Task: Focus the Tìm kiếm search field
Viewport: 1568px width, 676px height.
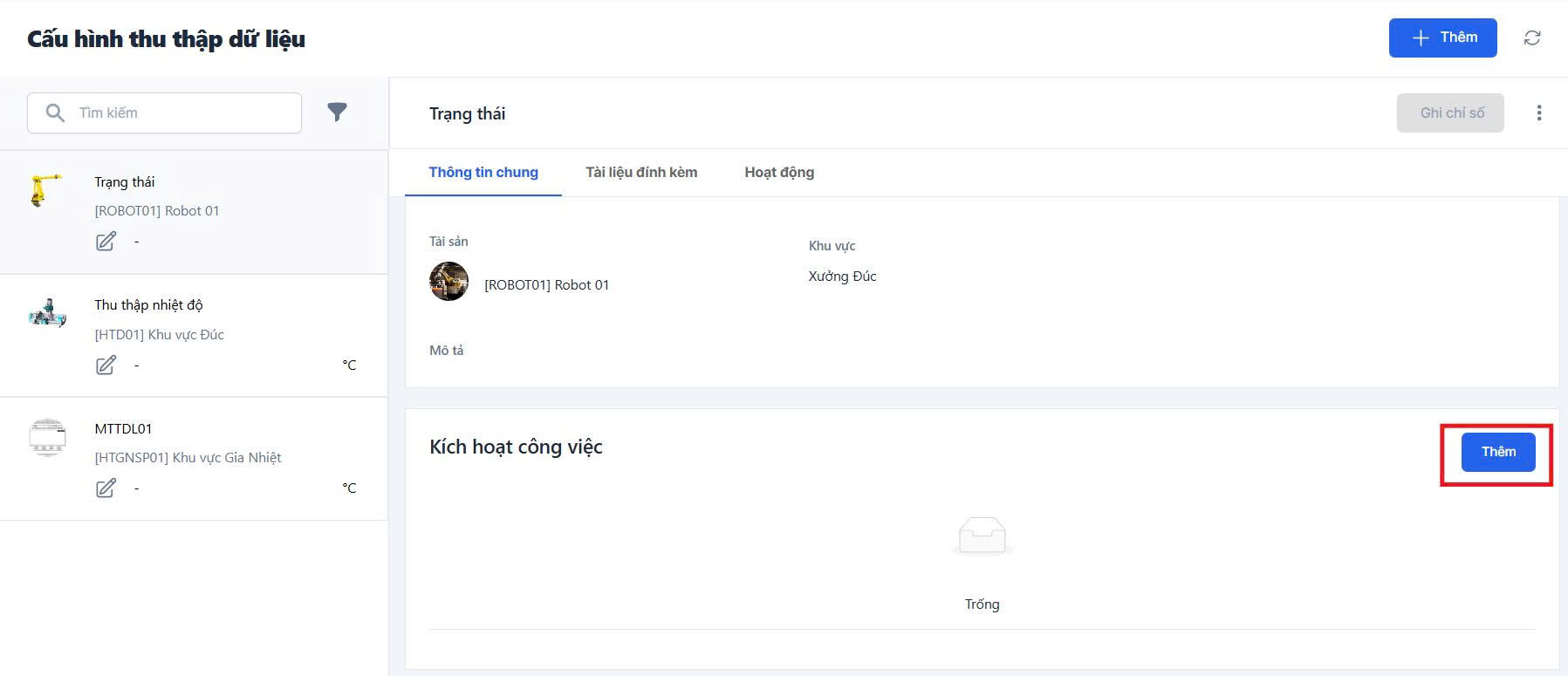Action: [183, 113]
